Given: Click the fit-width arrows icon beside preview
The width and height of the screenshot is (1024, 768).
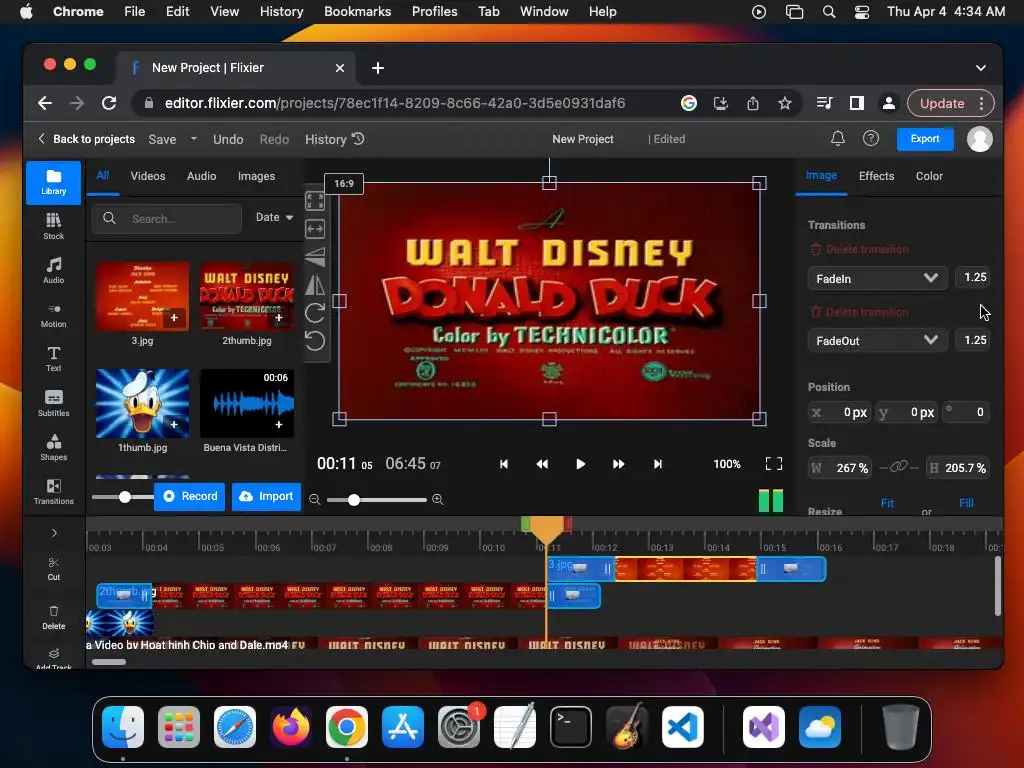Looking at the screenshot, I should coord(315,229).
